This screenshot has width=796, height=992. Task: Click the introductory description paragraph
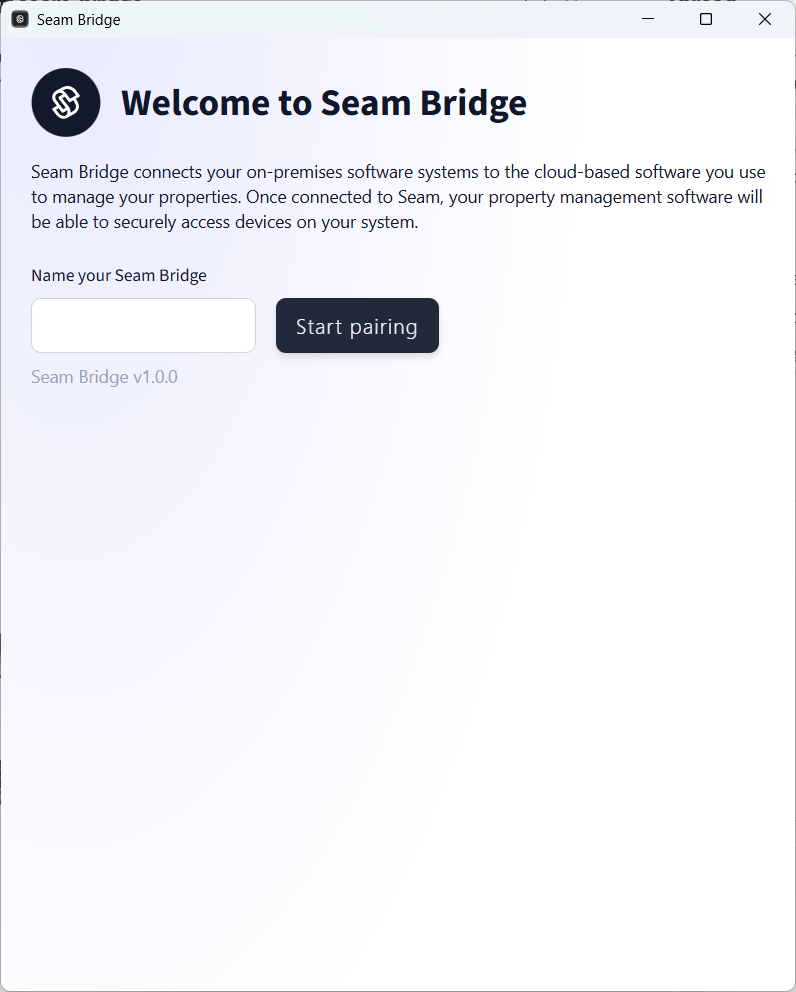pyautogui.click(x=397, y=196)
